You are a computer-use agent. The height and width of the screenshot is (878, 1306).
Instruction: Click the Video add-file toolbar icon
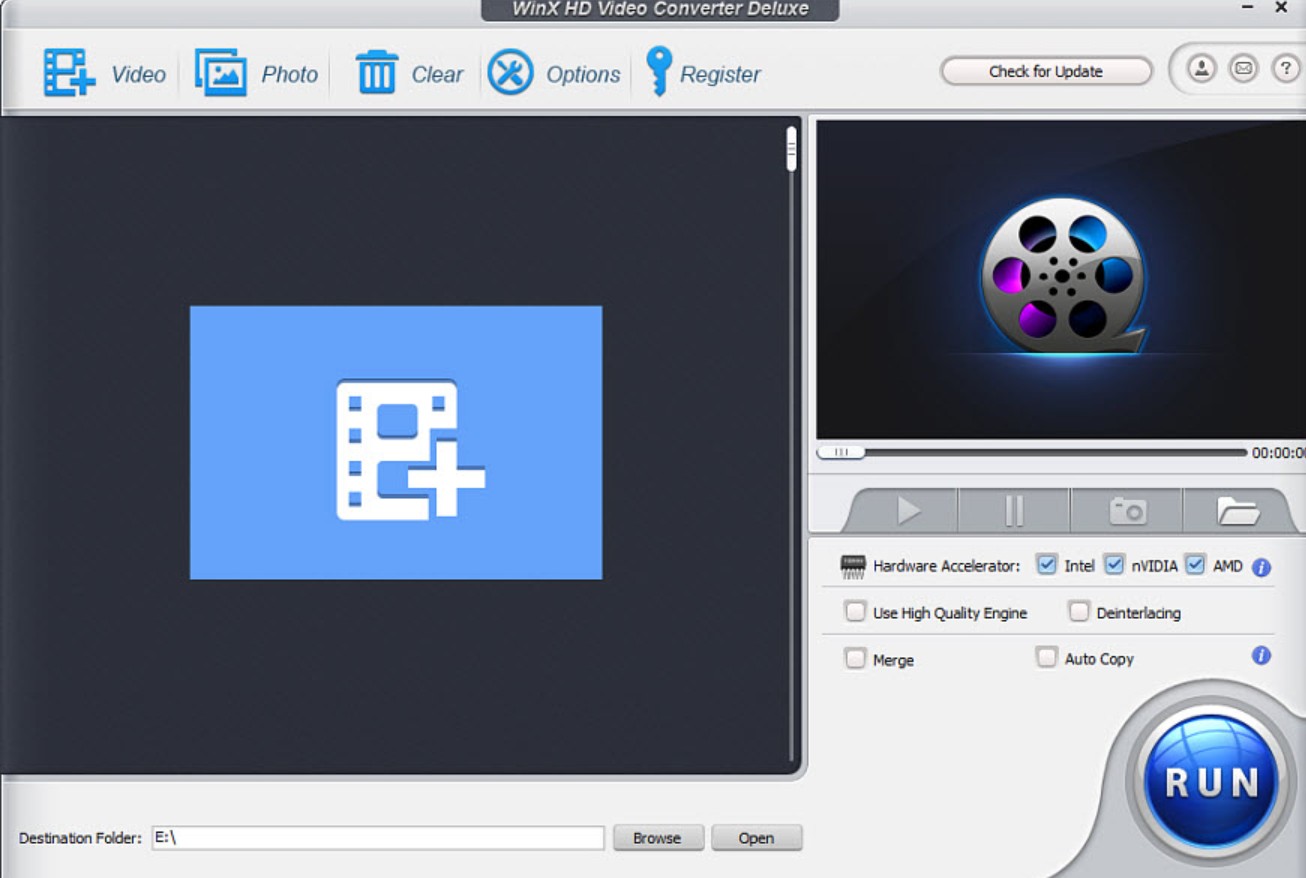pyautogui.click(x=69, y=73)
